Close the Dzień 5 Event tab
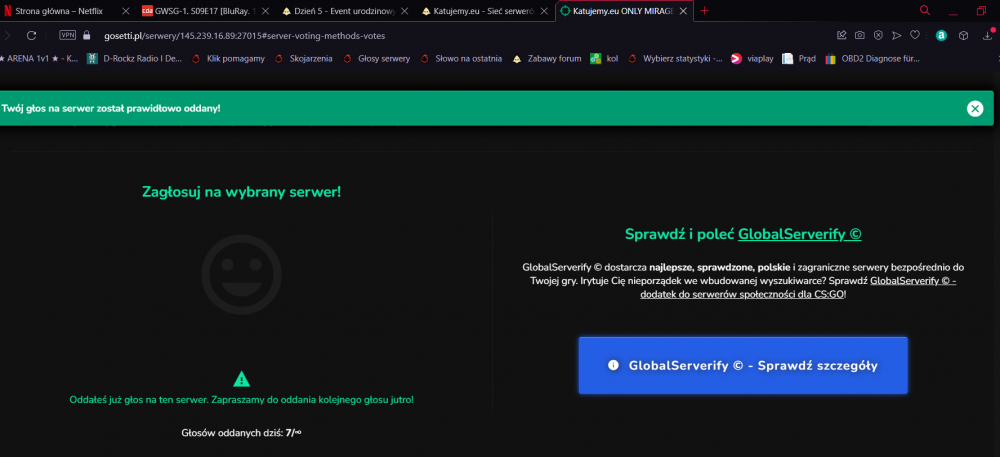Viewport: 1000px width, 457px height. pos(404,11)
